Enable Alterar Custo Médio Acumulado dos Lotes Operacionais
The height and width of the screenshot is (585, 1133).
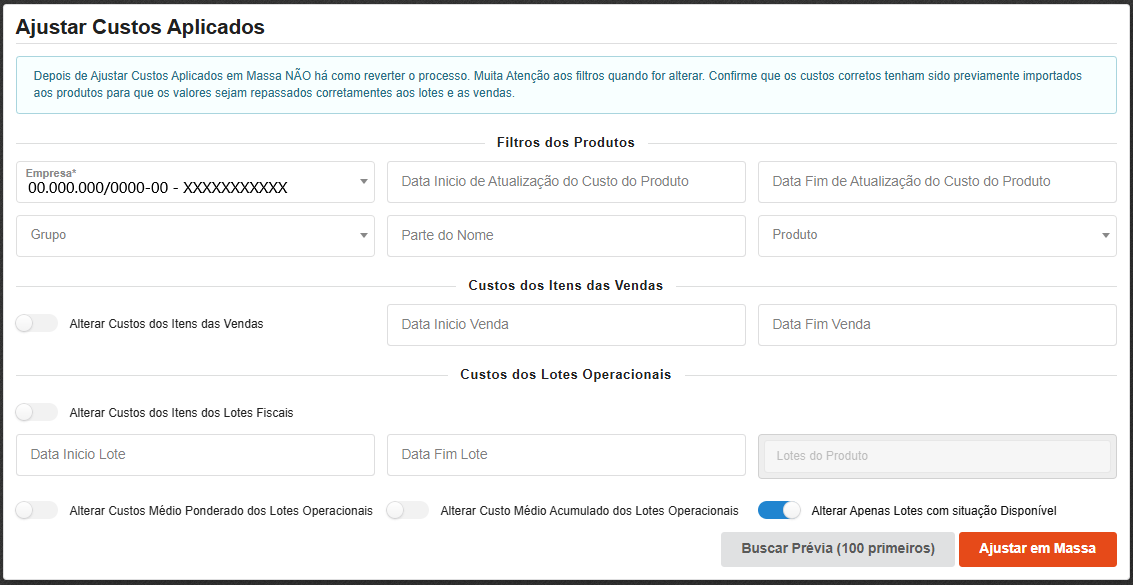[407, 510]
